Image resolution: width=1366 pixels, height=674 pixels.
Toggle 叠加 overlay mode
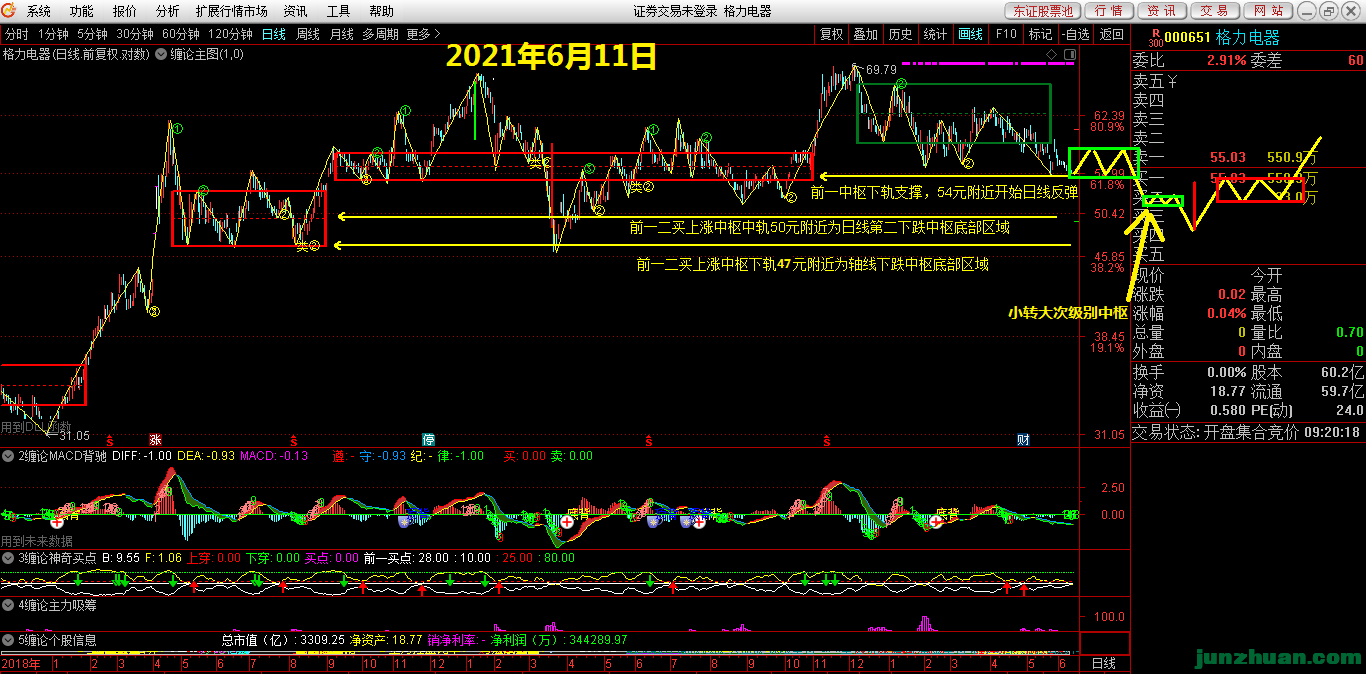tap(866, 34)
